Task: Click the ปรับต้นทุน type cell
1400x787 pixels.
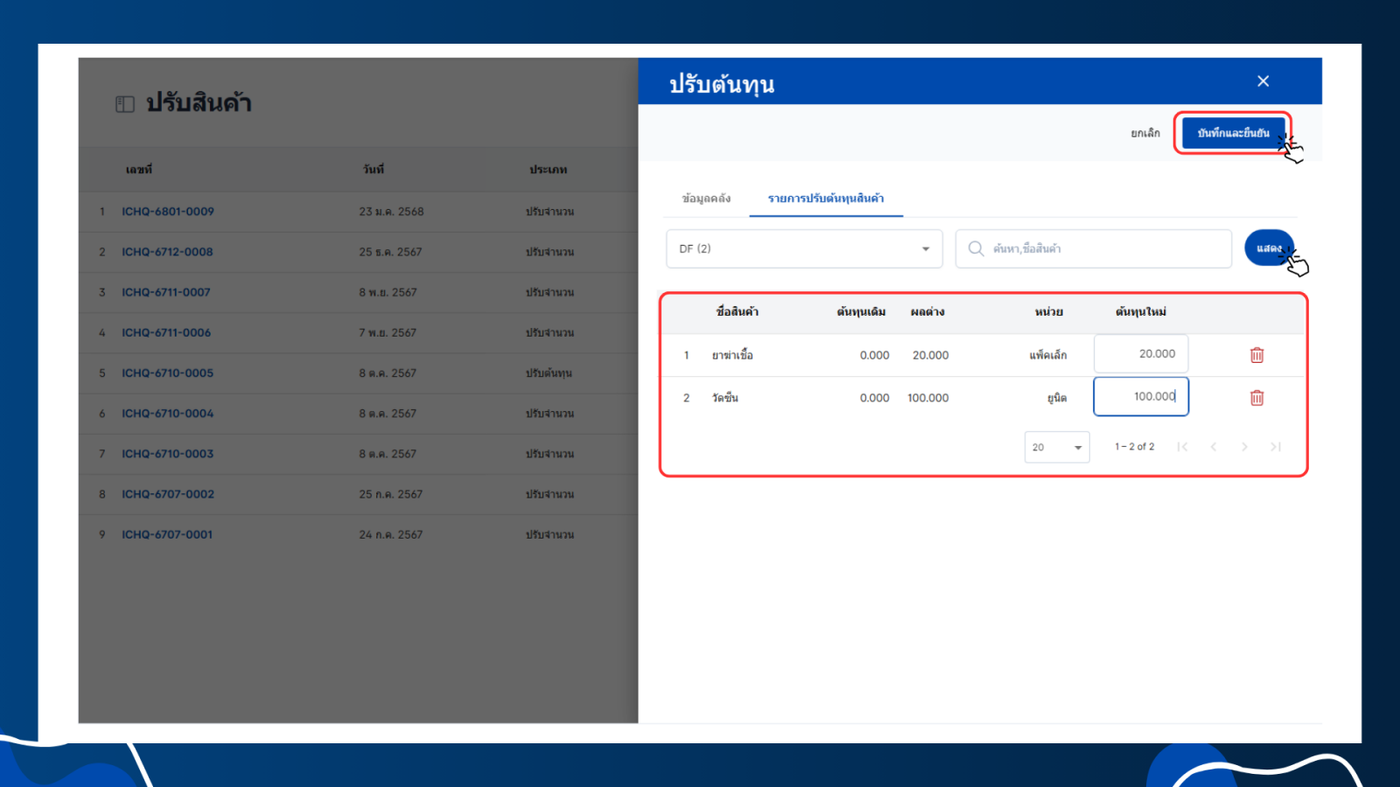Action: [x=549, y=373]
